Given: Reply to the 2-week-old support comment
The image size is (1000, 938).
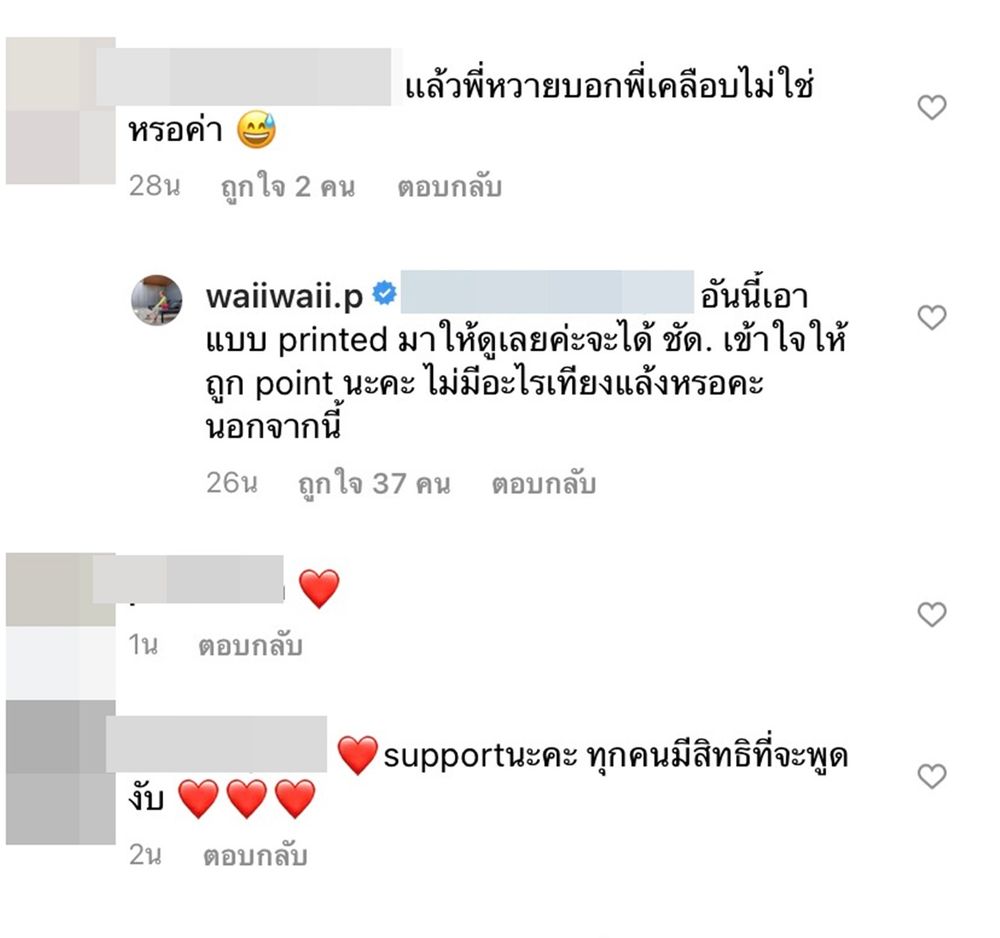Looking at the screenshot, I should (x=255, y=856).
